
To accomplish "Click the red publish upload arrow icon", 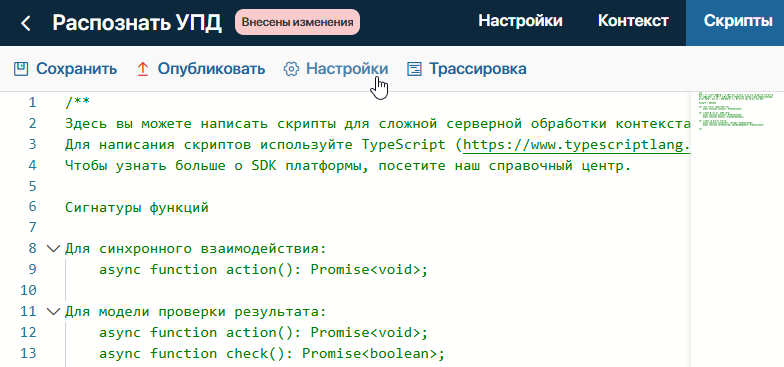I will (142, 69).
